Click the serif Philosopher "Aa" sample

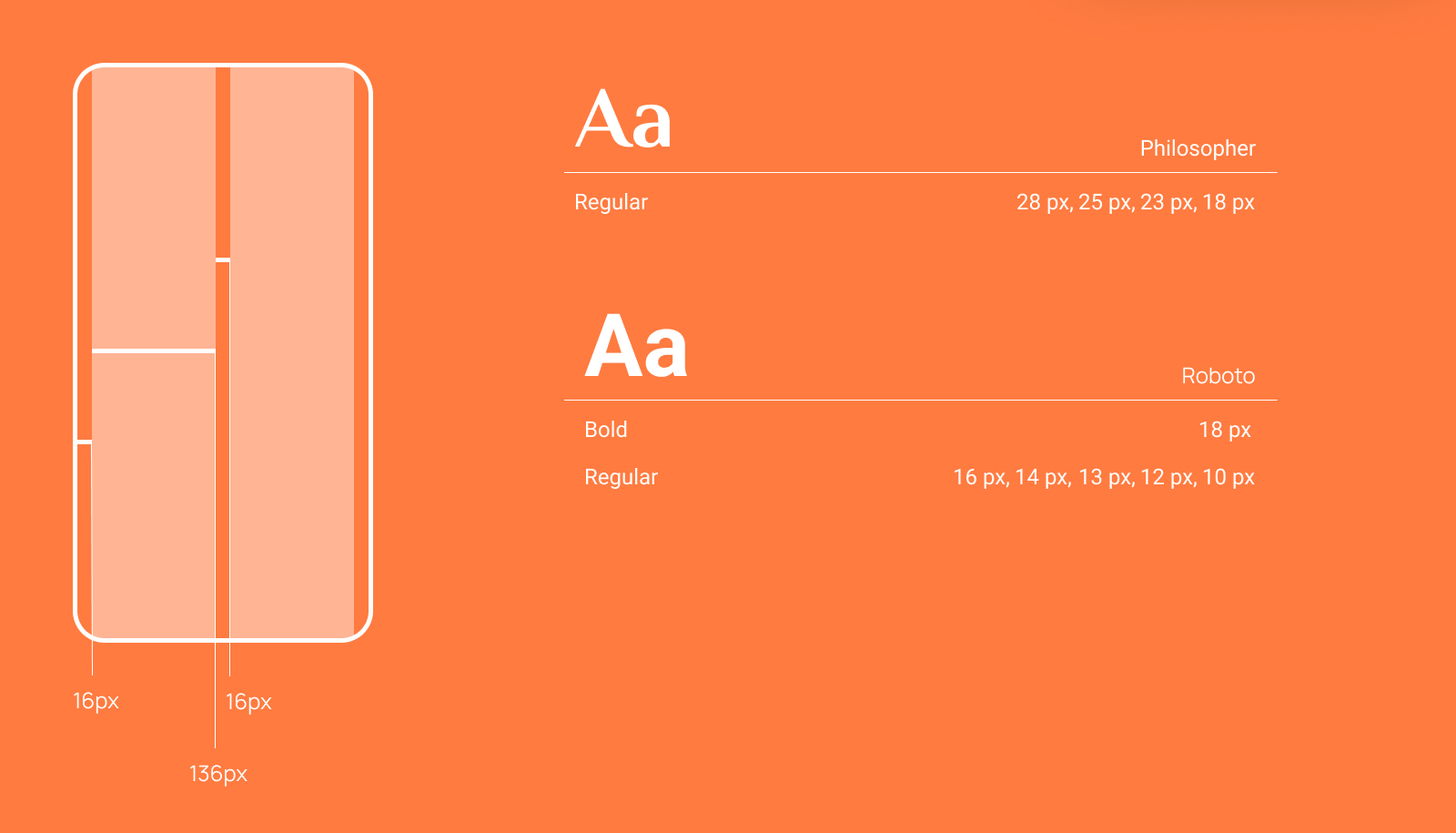[x=624, y=119]
